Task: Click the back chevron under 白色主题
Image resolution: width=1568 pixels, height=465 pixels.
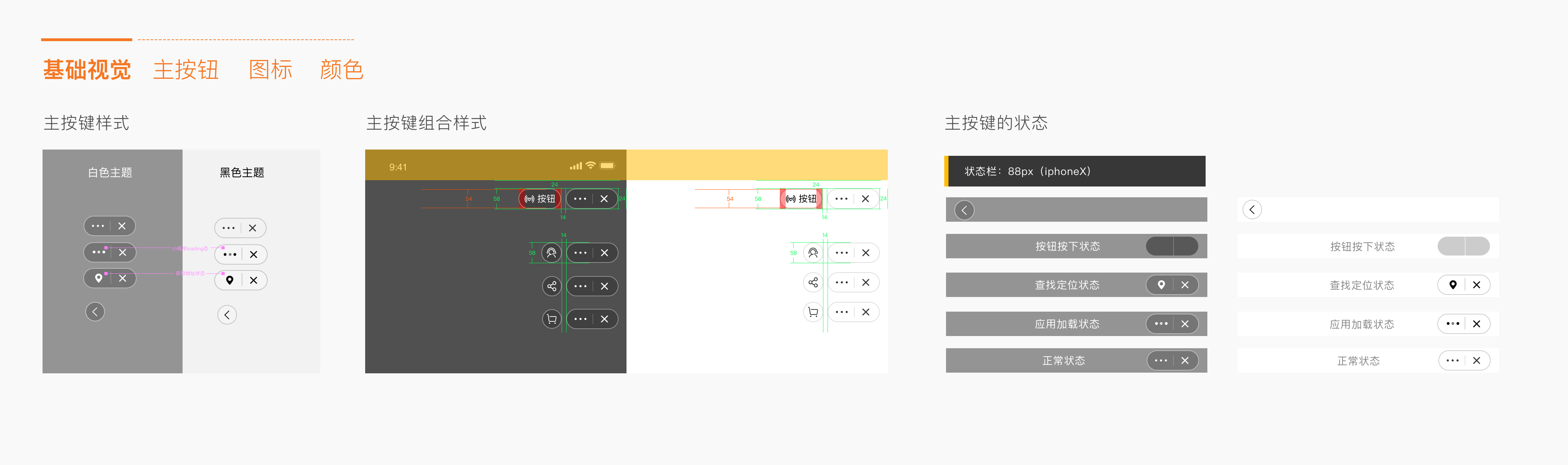Action: click(95, 312)
